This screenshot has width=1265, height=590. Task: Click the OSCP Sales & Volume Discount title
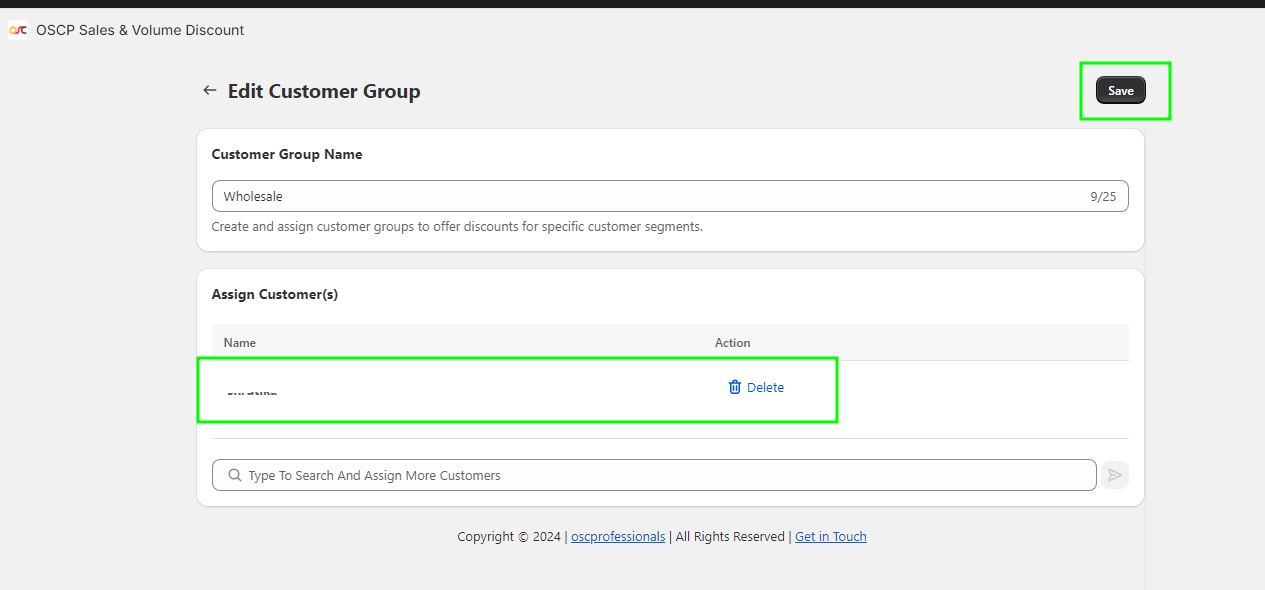pos(140,30)
